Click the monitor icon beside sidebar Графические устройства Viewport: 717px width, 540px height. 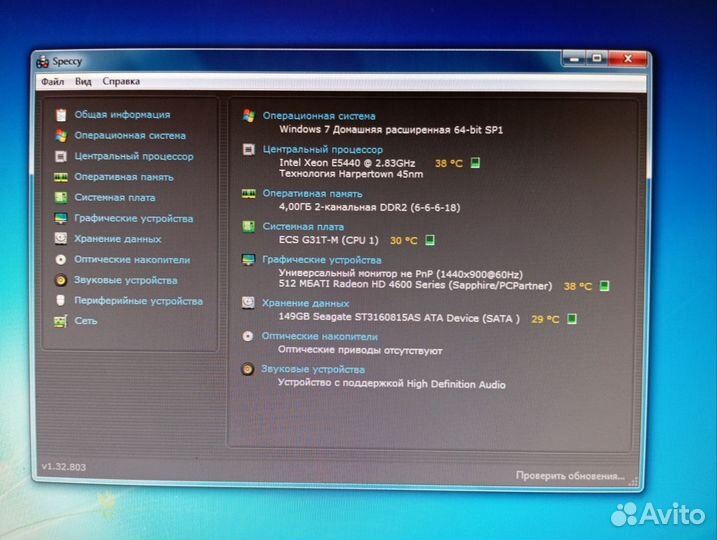pyautogui.click(x=61, y=218)
